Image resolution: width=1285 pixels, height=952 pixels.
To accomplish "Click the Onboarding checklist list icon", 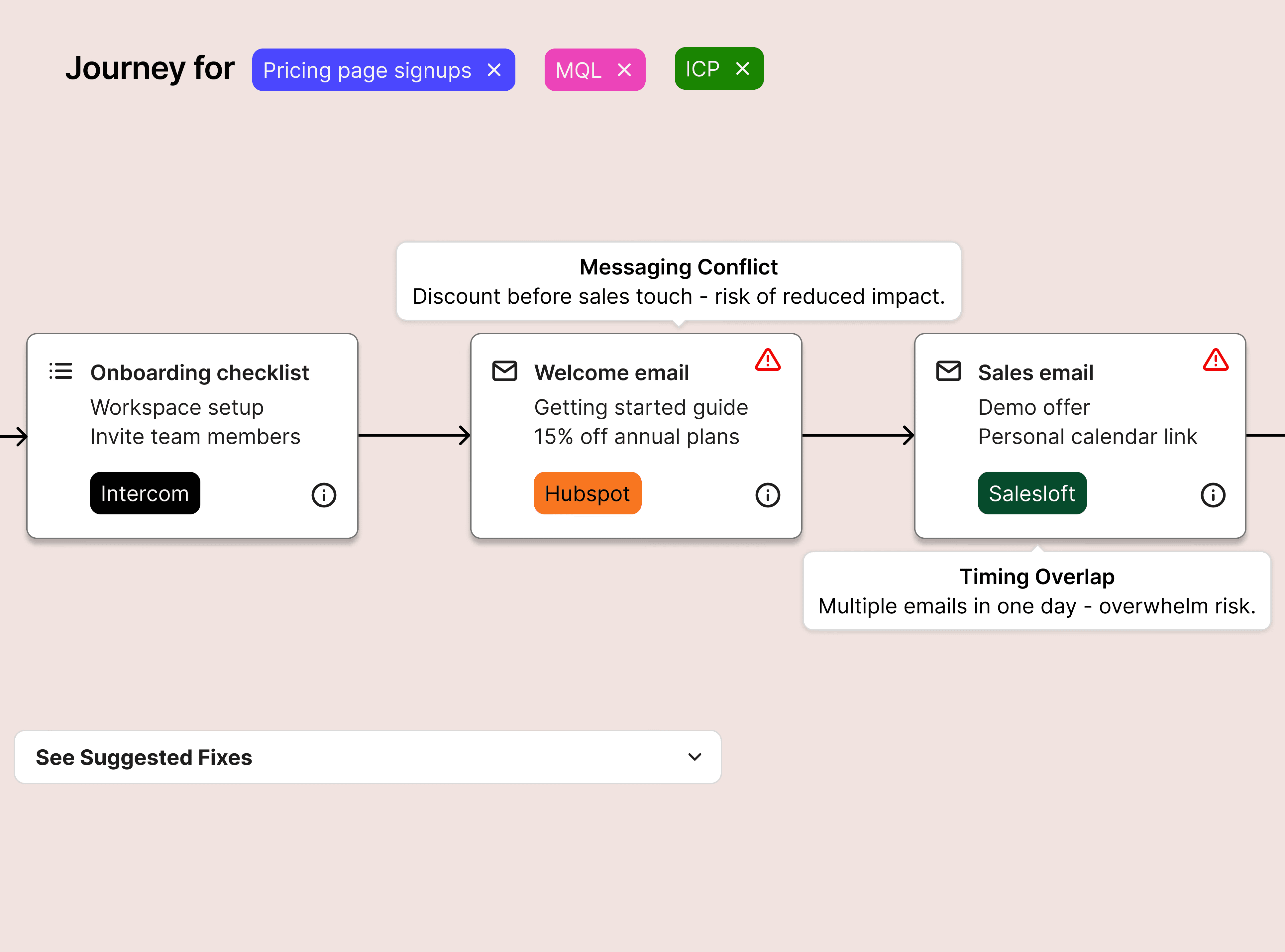I will pos(60,371).
